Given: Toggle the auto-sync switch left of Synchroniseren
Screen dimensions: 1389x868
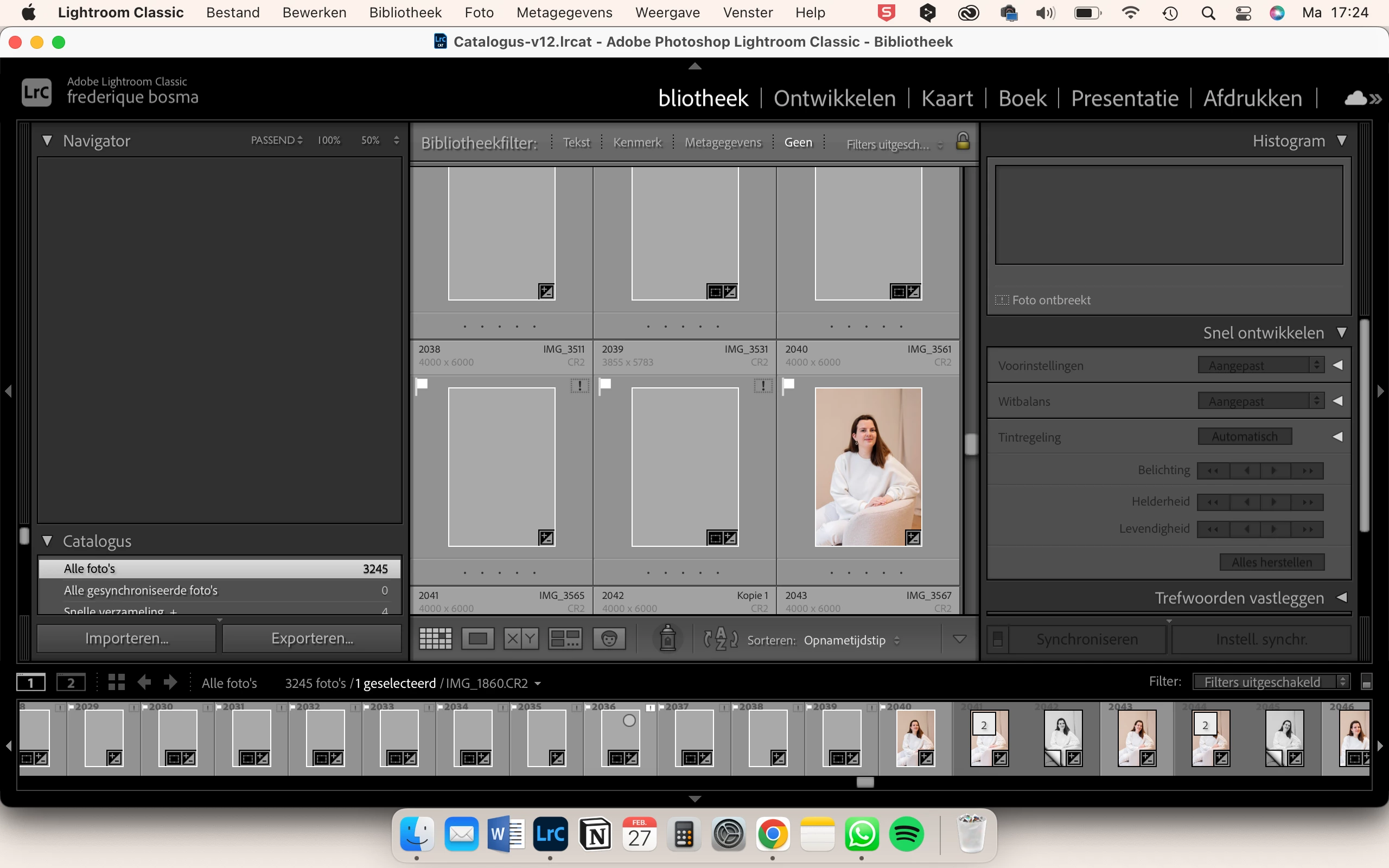Looking at the screenshot, I should [x=998, y=639].
